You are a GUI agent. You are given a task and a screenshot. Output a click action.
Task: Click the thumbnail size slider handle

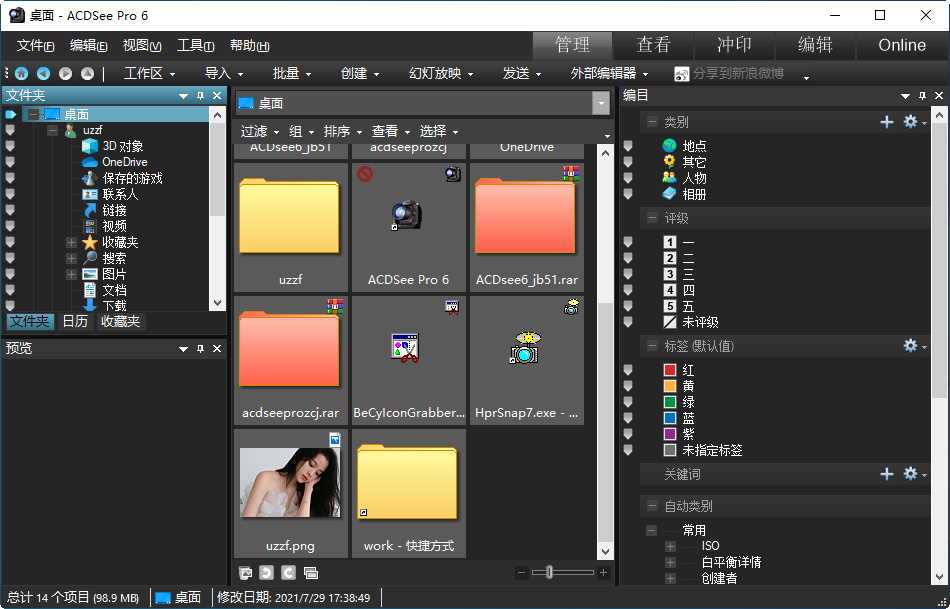click(x=550, y=573)
